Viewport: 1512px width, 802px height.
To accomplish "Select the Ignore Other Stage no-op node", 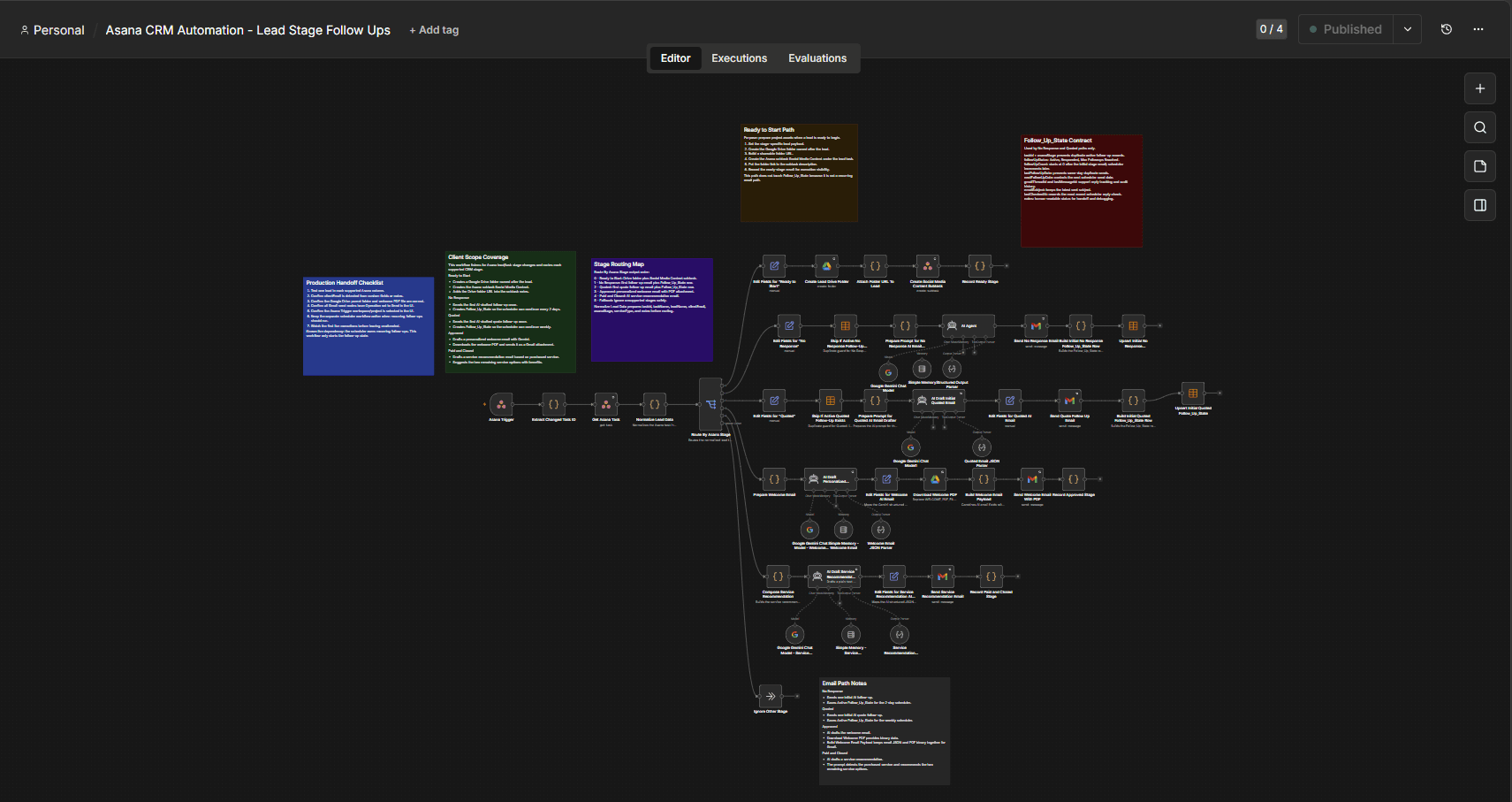I will pyautogui.click(x=771, y=696).
